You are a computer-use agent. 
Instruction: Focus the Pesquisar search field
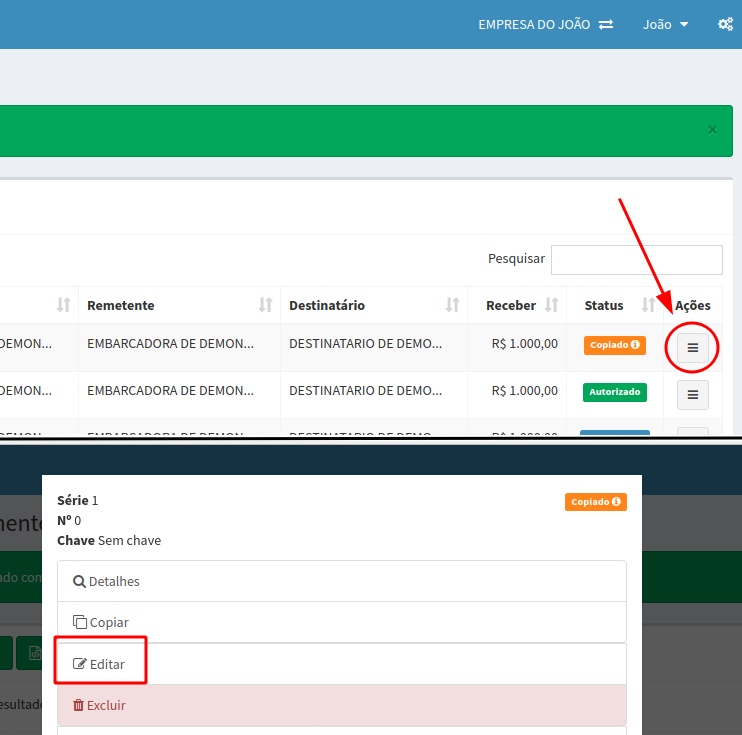click(x=636, y=259)
